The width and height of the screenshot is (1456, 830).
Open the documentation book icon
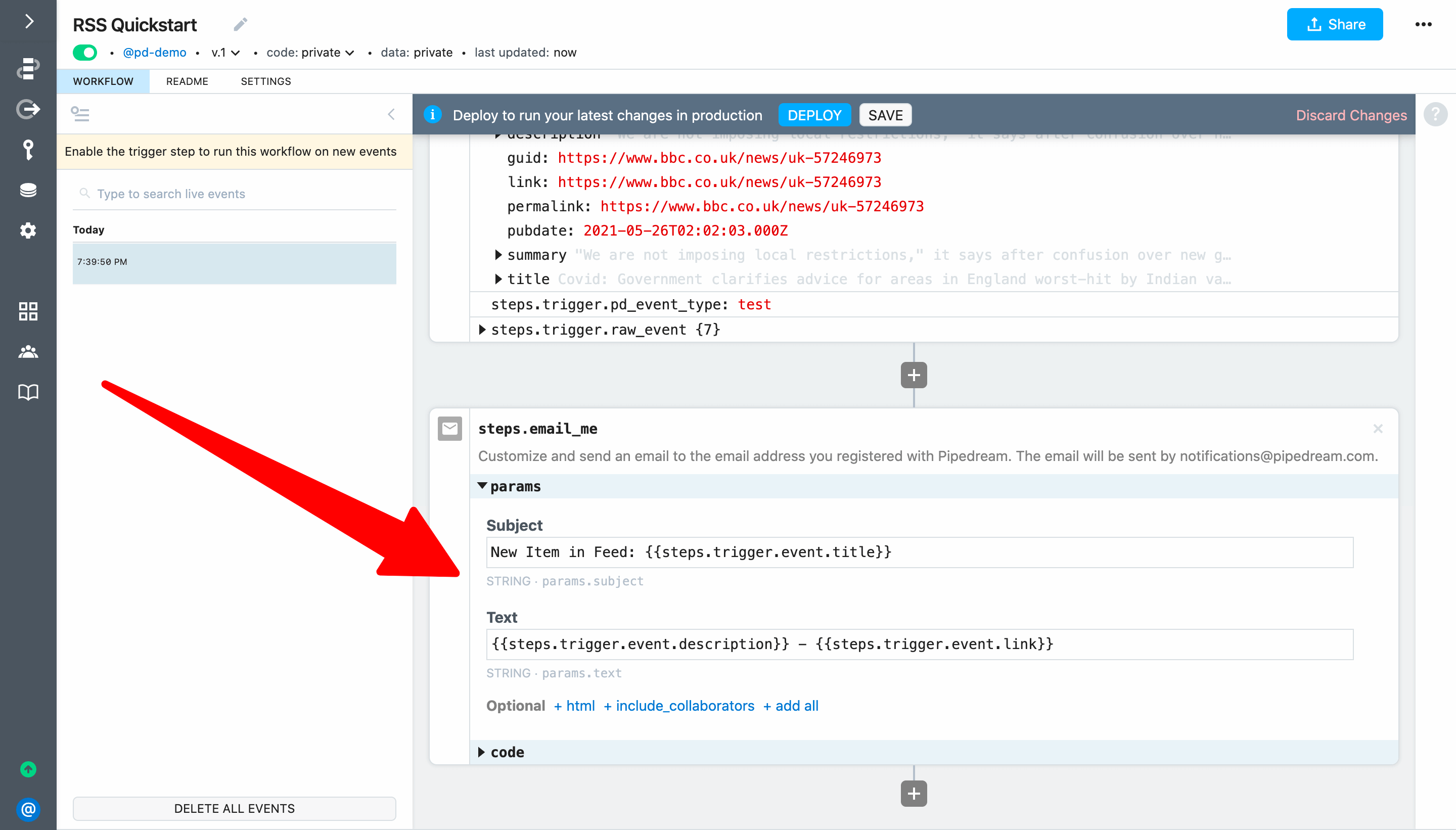pos(28,392)
